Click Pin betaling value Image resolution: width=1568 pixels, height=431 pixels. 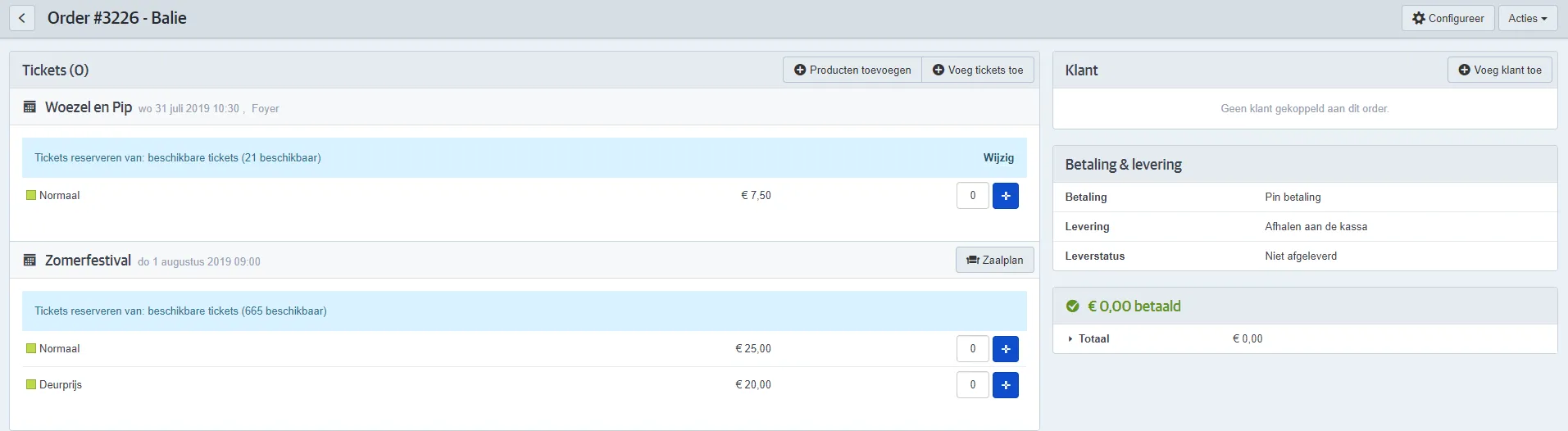pyautogui.click(x=1293, y=197)
